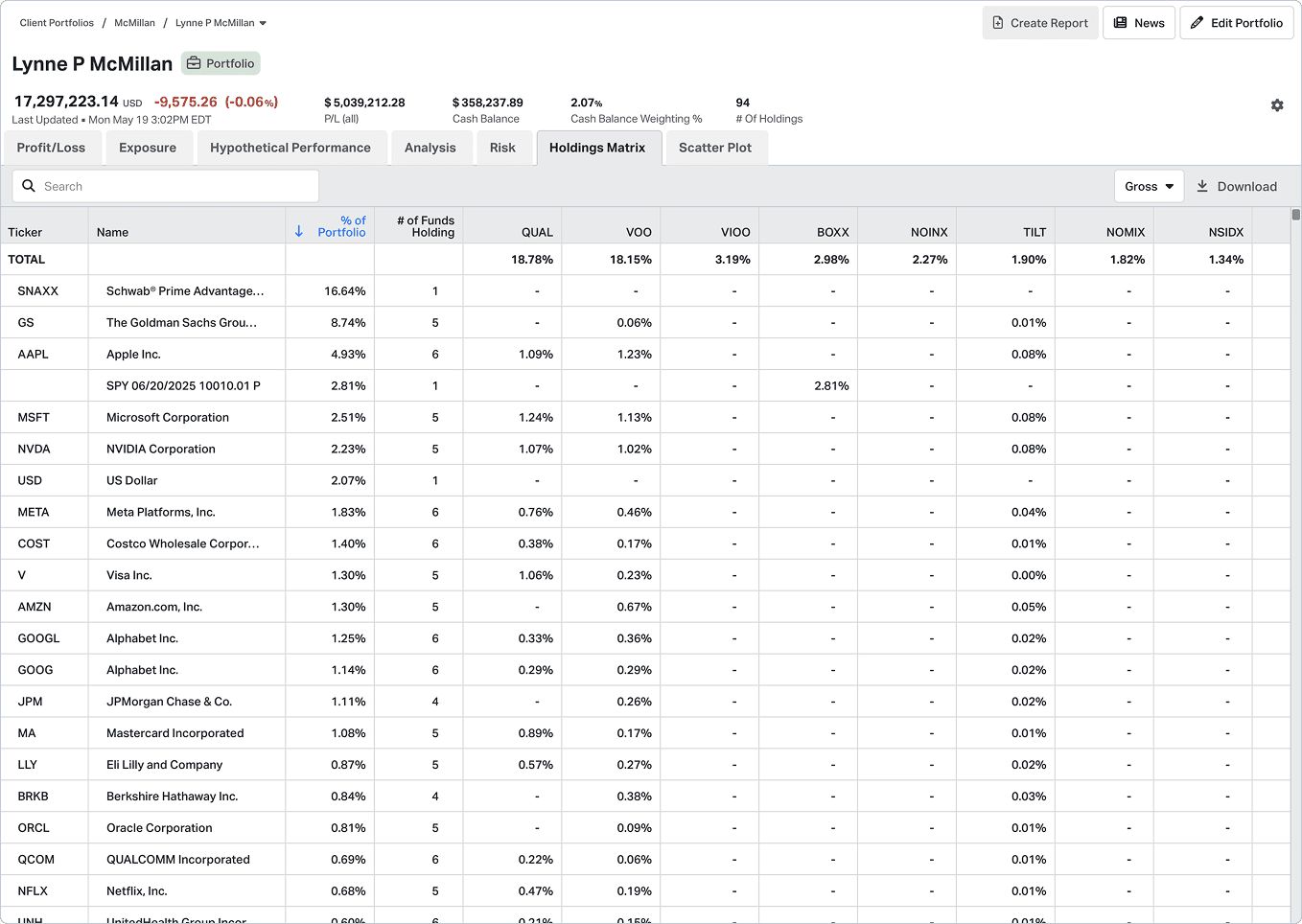Viewport: 1302px width, 924px height.
Task: Expand the Lynne P McMillan breadcrumb chevron
Action: [262, 22]
